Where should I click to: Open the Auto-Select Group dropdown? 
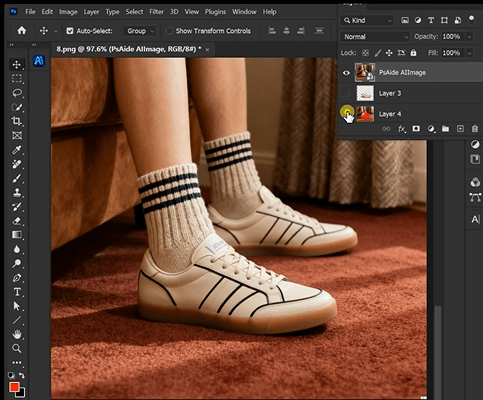(x=140, y=31)
